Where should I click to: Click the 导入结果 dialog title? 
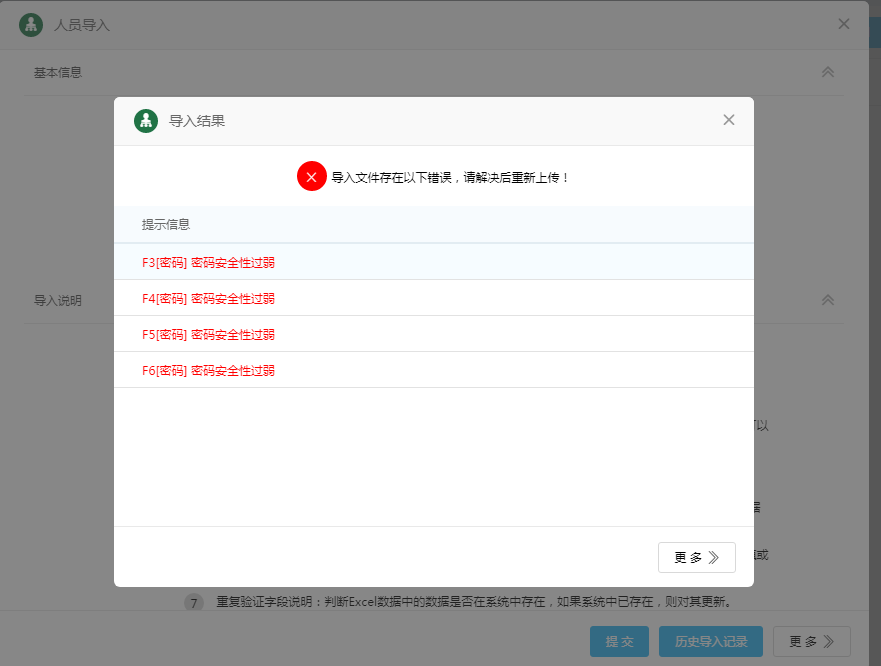pos(197,121)
